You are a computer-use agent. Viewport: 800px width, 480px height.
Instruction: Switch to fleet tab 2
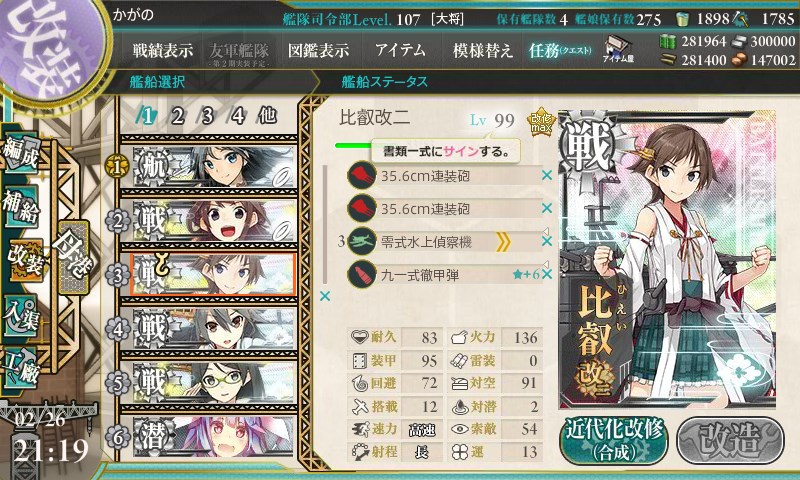178,116
